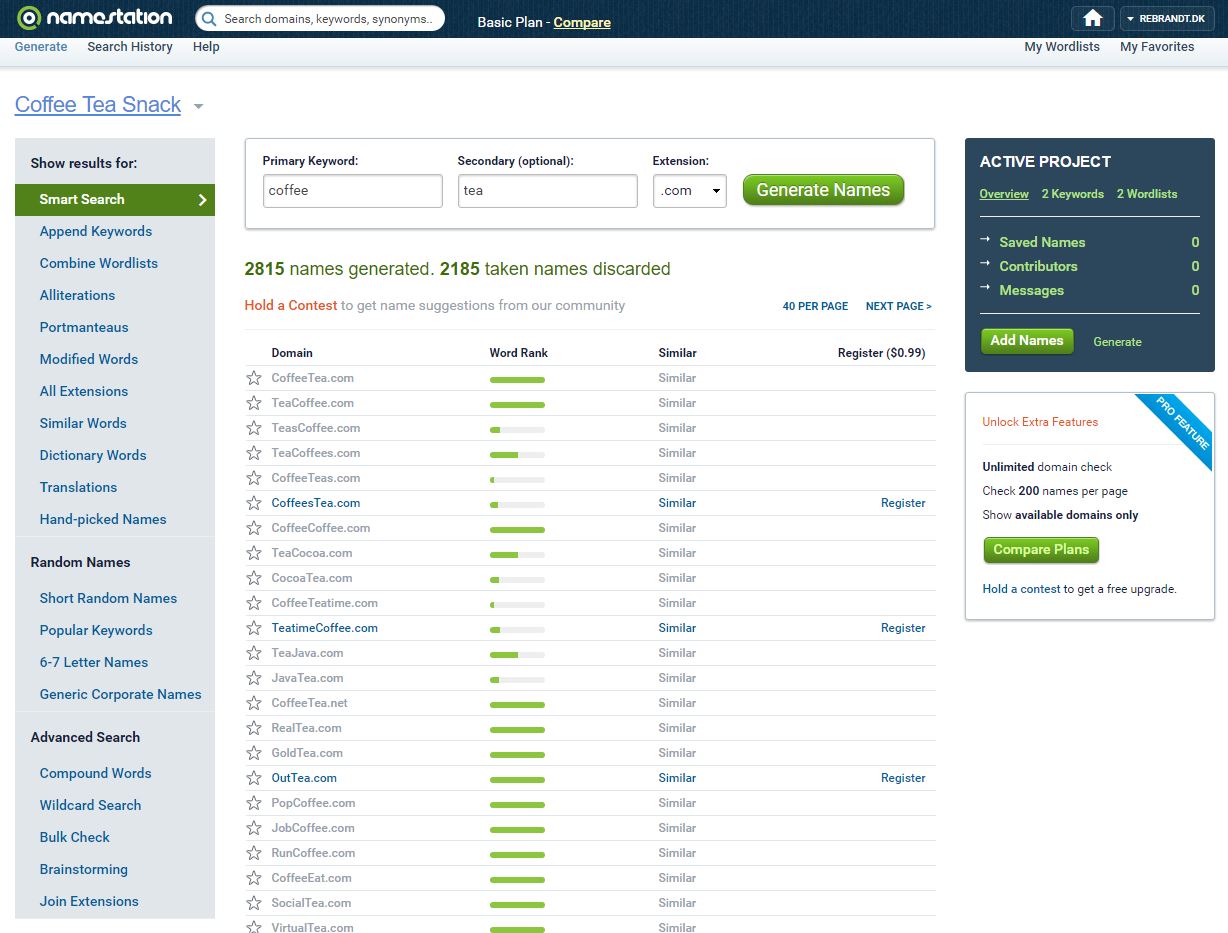
Task: Click the star icon for PopCoffee.com
Action: click(254, 803)
